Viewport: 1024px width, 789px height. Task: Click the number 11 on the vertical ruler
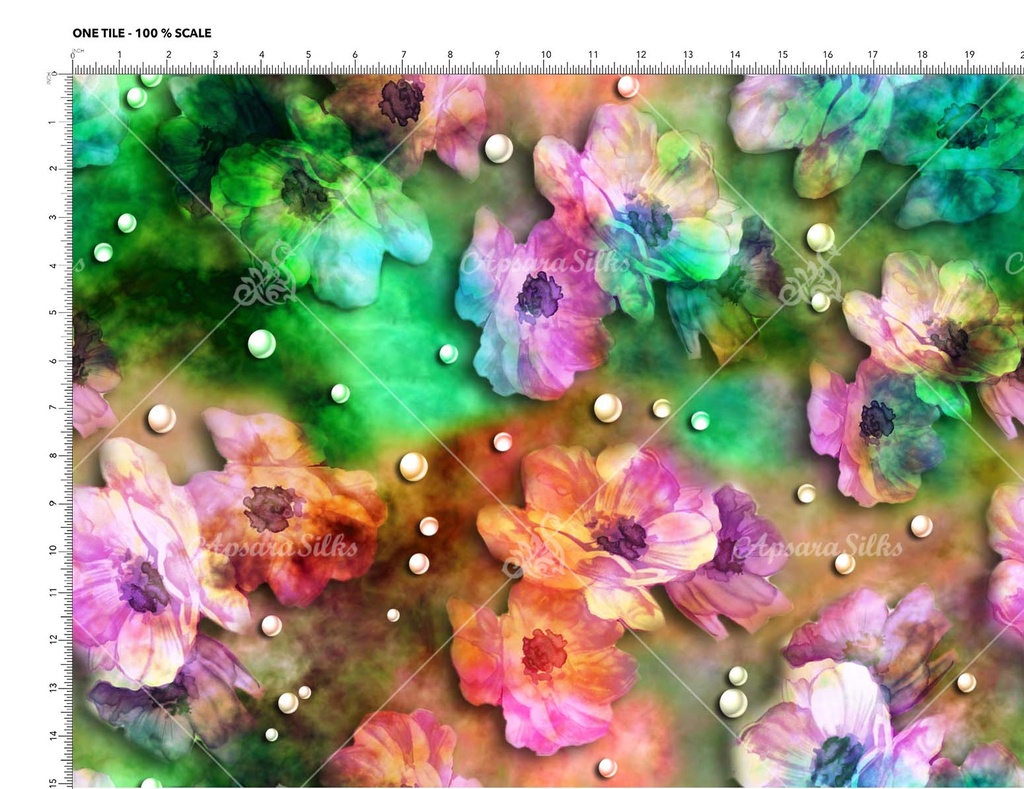[x=52, y=592]
